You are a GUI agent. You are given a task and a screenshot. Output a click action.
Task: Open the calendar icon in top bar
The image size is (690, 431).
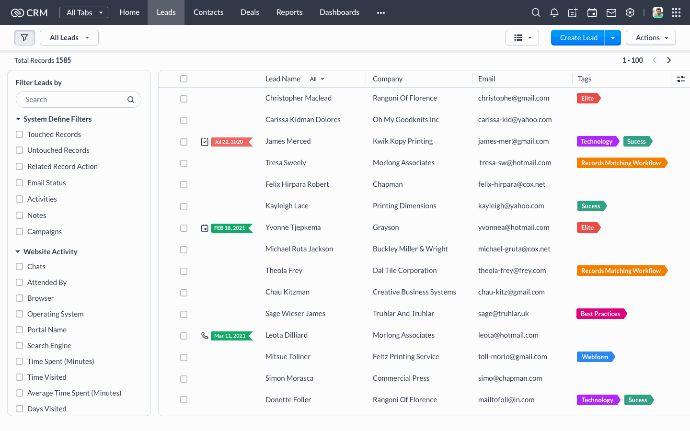tap(592, 13)
